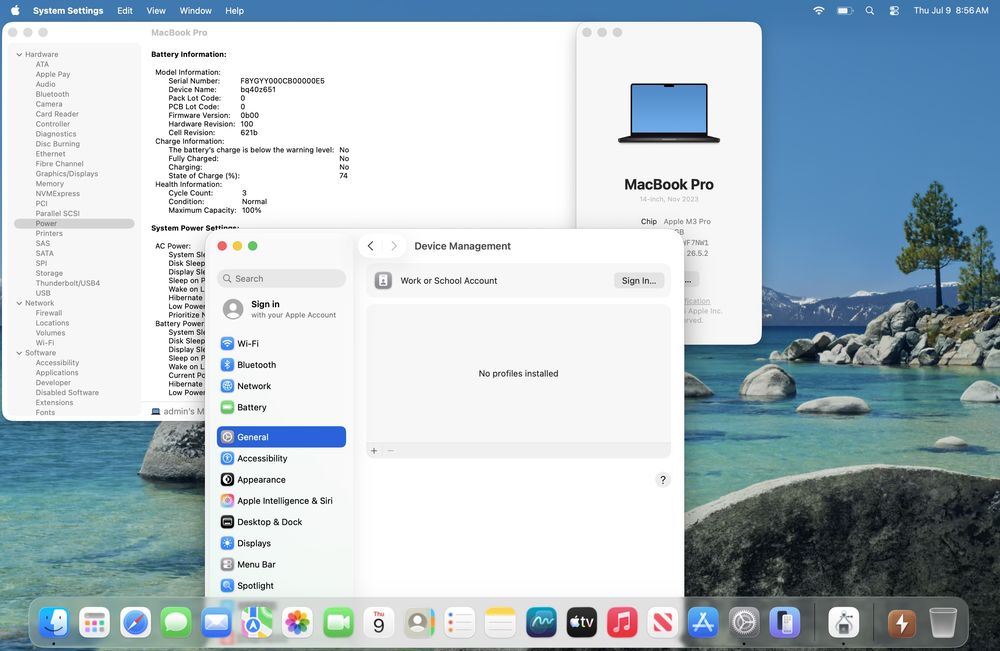Select Bluetooth in System Information sidebar
1000x651 pixels.
[52, 94]
